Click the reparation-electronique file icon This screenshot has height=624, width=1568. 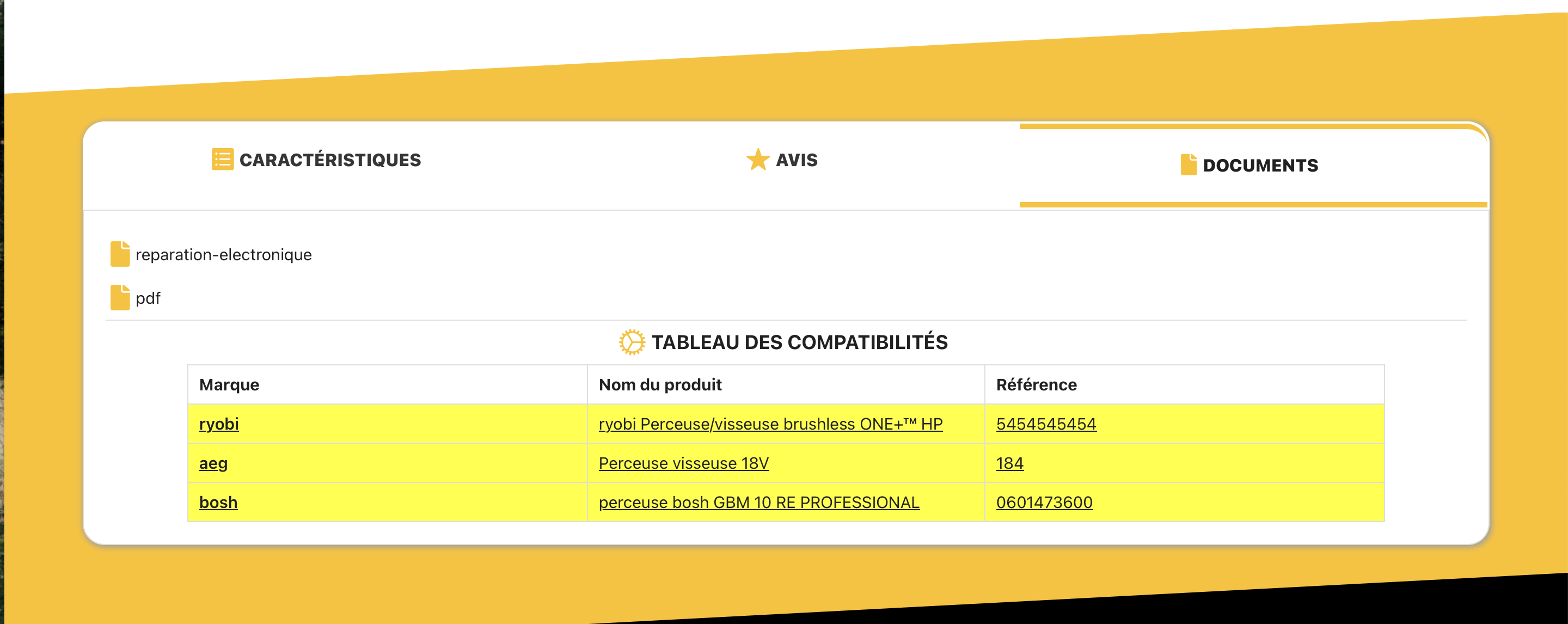point(120,254)
